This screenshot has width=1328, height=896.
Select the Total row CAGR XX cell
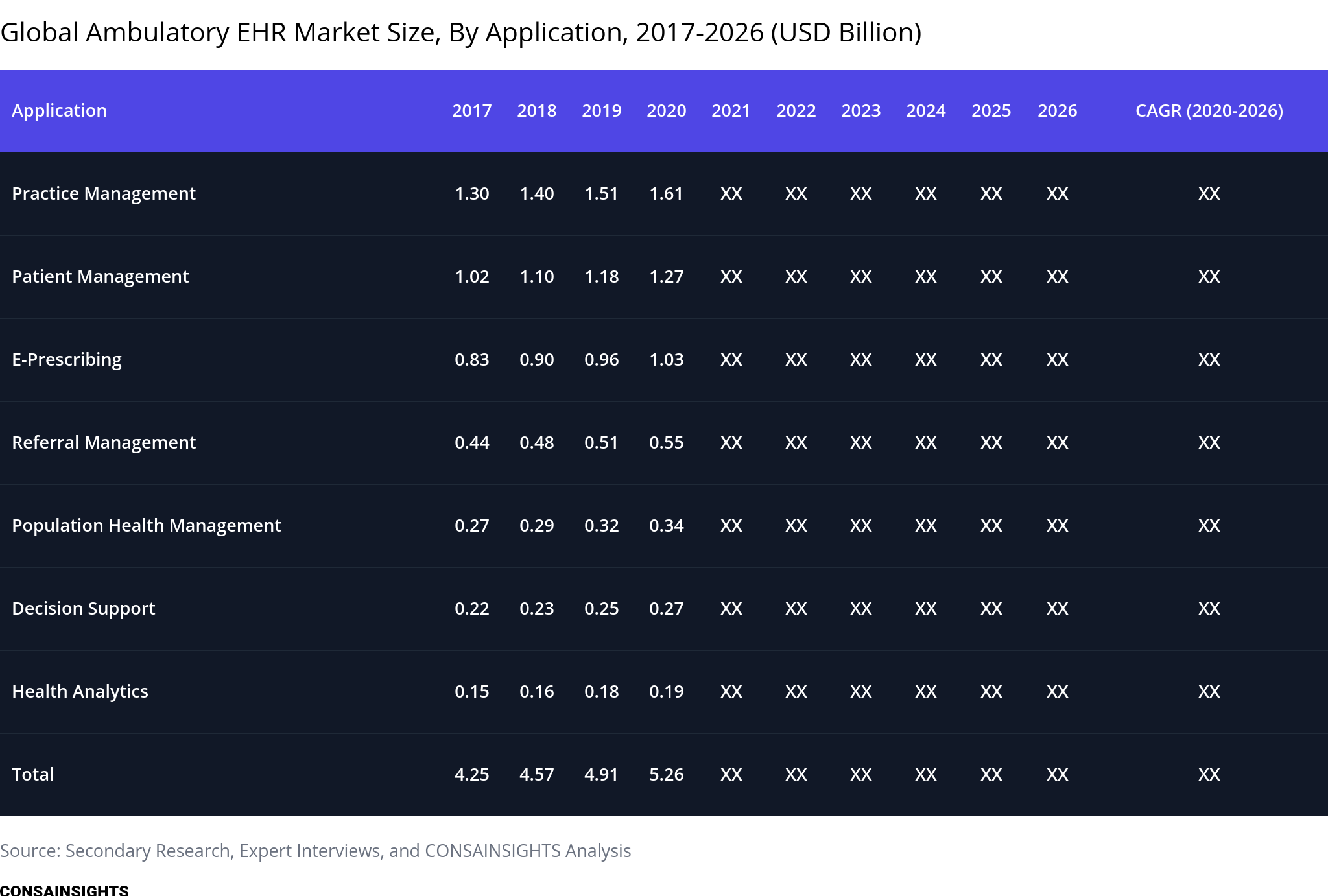(x=1209, y=775)
